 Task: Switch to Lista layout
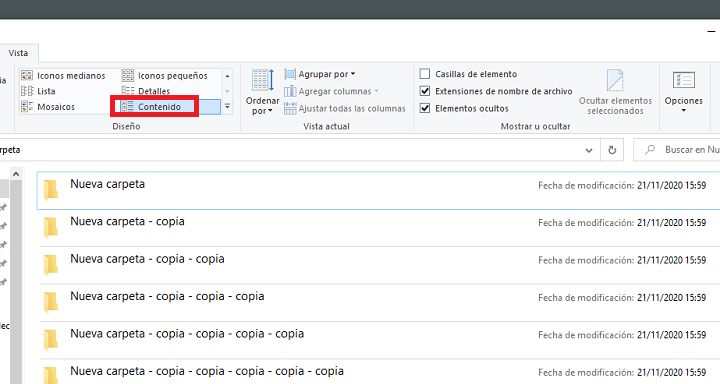[39, 91]
